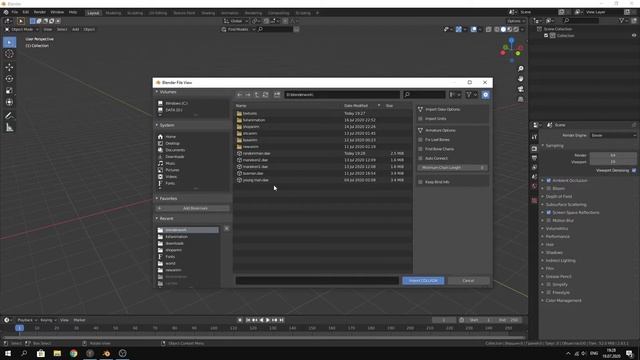Click the viewport pan hand icon
The image size is (640, 360).
[521, 79]
